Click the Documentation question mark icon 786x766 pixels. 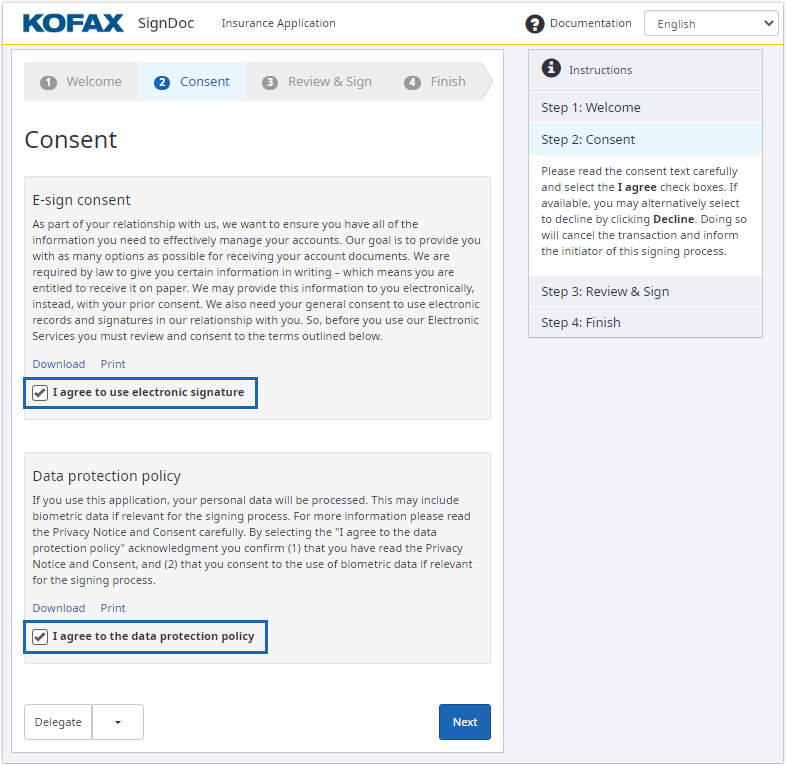[x=535, y=24]
